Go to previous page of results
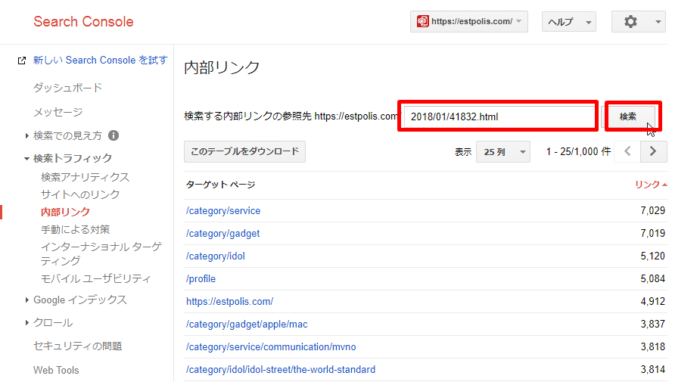700x382 pixels. tap(627, 151)
